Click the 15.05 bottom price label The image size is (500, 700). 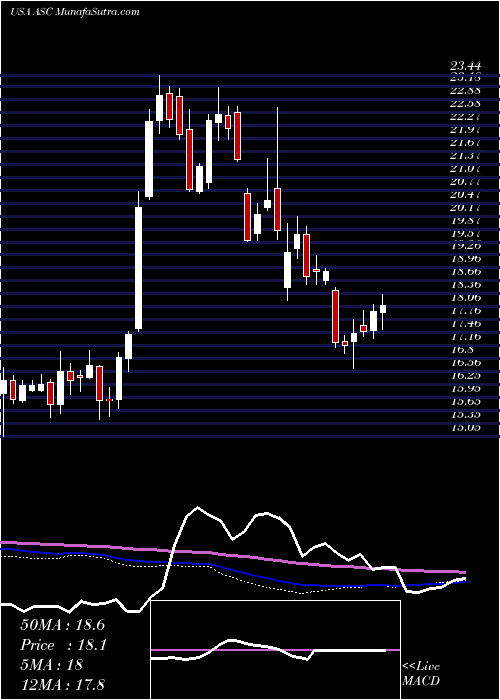(x=466, y=427)
